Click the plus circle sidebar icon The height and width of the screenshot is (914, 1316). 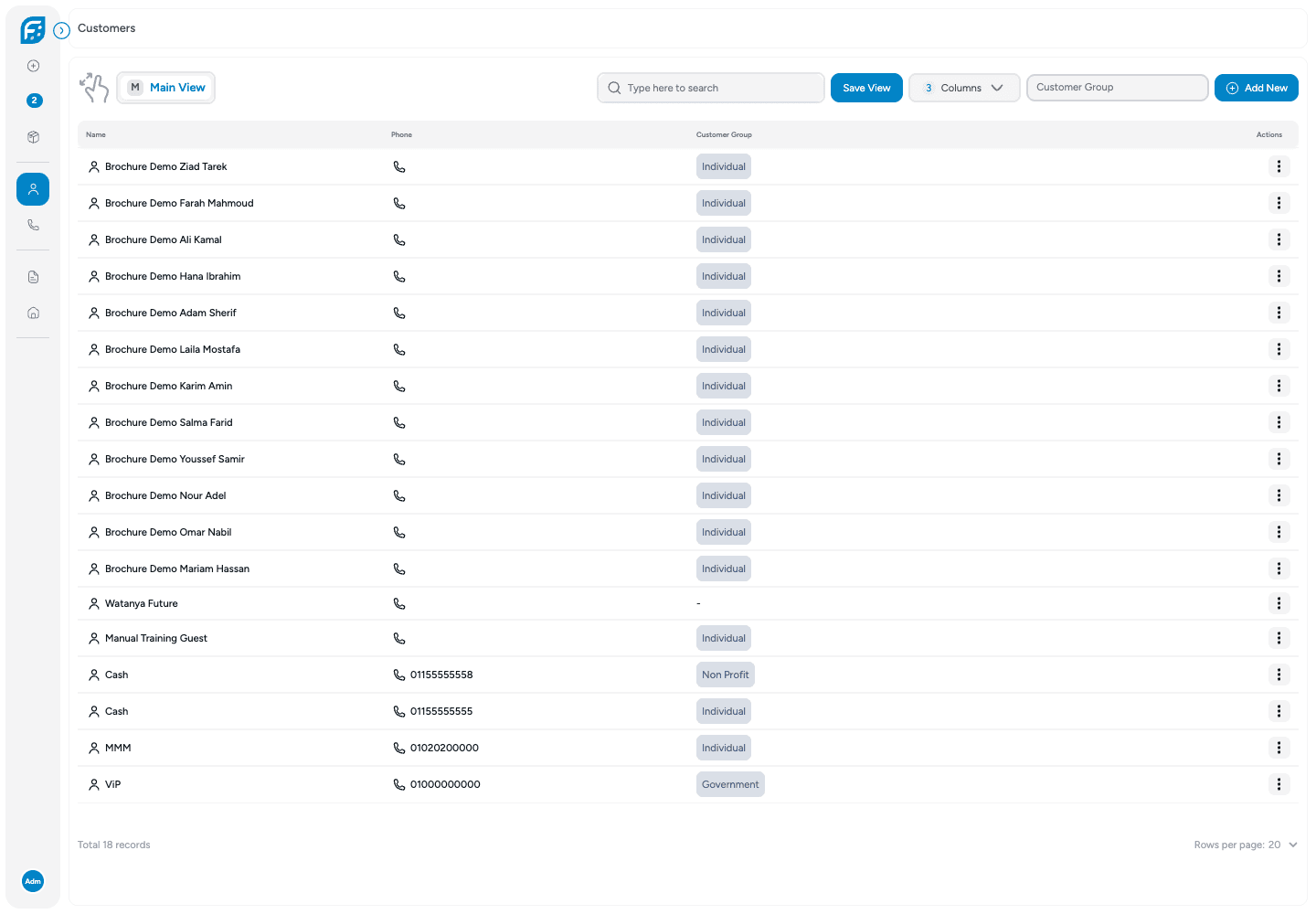(x=33, y=66)
